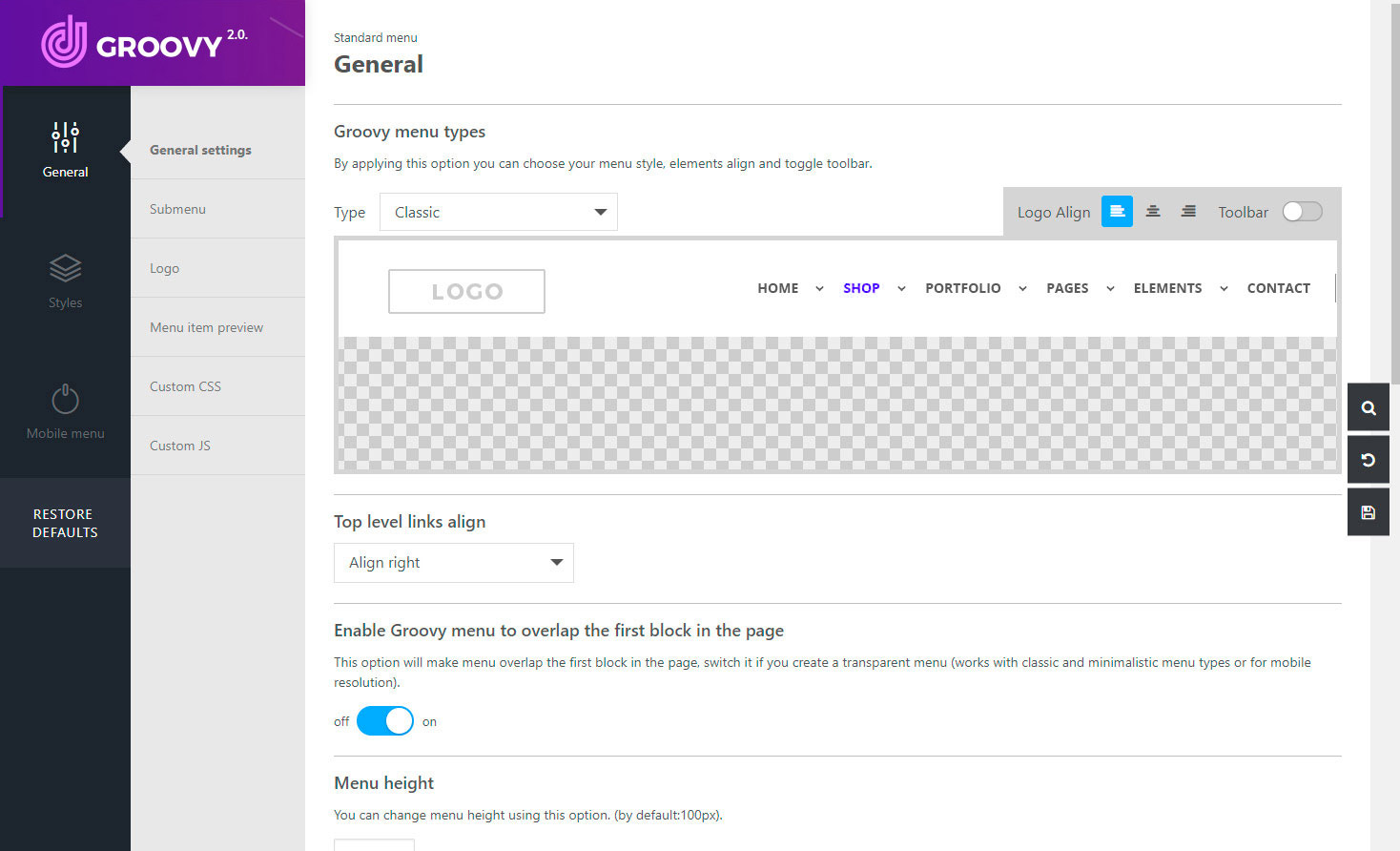Open the Mobile menu icon
Viewport: 1400px width, 851px height.
pos(65,399)
